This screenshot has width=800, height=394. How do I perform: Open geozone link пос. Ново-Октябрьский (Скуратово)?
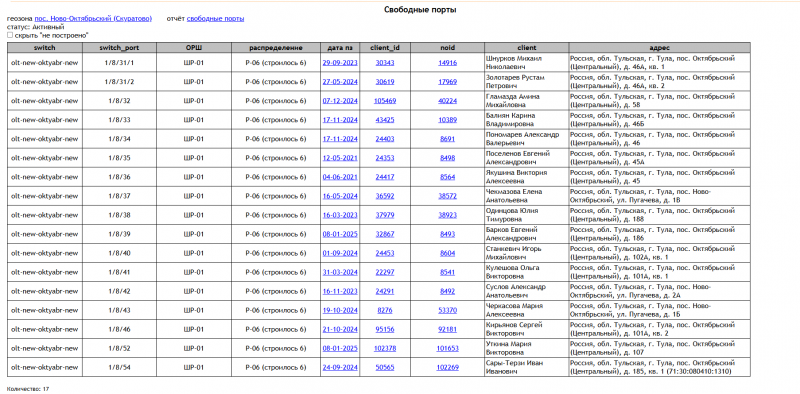pos(93,18)
